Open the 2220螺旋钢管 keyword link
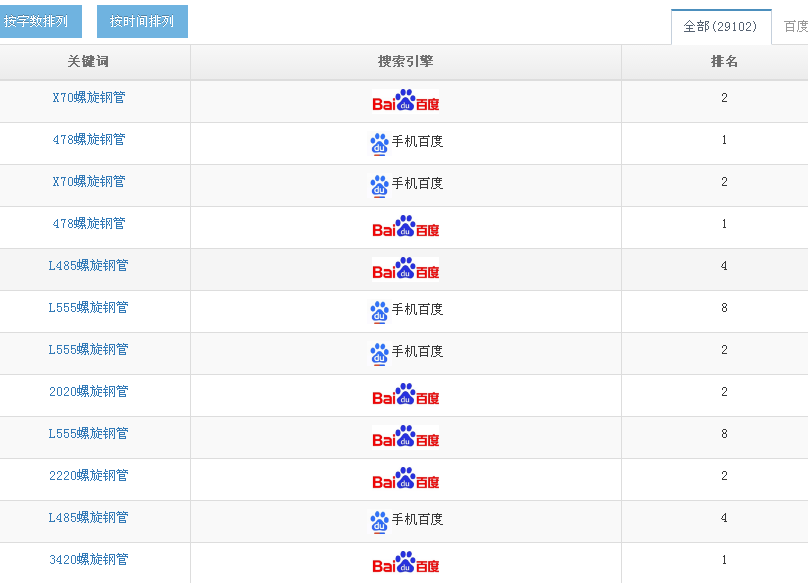The image size is (808, 583). click(89, 476)
